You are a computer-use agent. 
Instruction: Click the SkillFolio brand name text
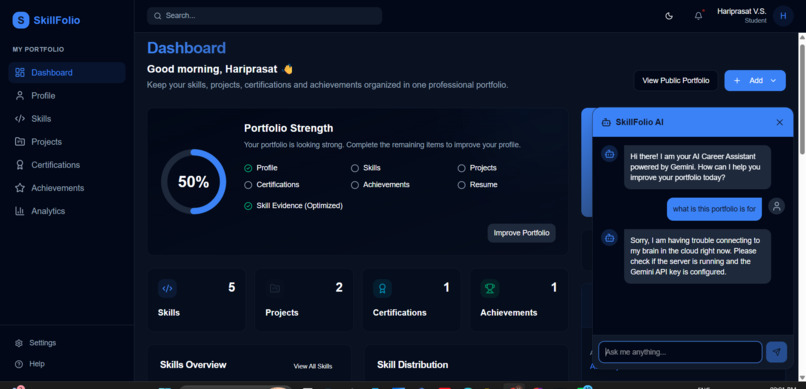coord(57,21)
